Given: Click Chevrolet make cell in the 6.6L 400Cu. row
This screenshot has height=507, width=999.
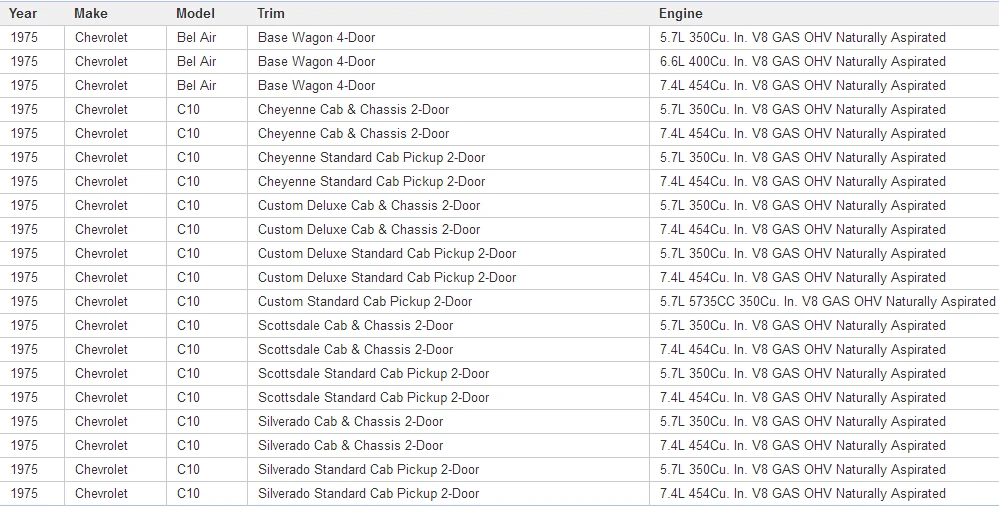Looking at the screenshot, I should pos(115,62).
